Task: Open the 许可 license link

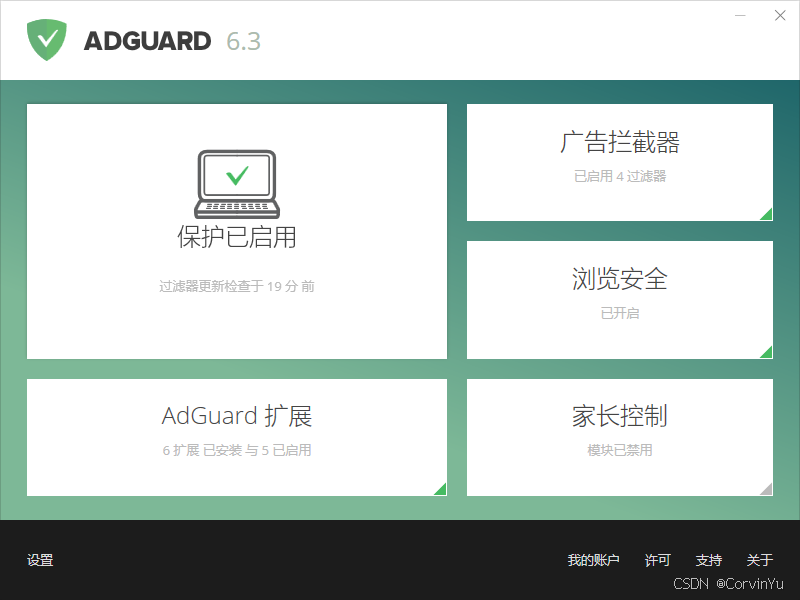Action: click(x=658, y=560)
